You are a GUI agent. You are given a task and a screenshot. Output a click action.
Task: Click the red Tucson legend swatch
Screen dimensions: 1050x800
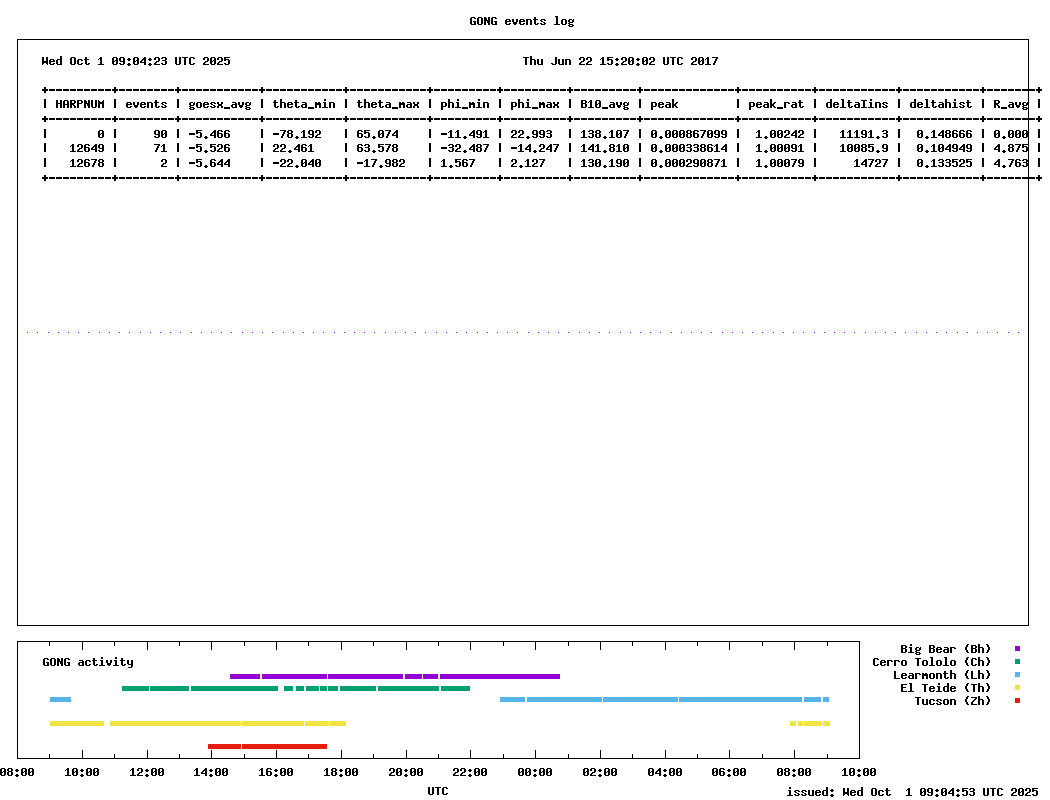pyautogui.click(x=1017, y=701)
